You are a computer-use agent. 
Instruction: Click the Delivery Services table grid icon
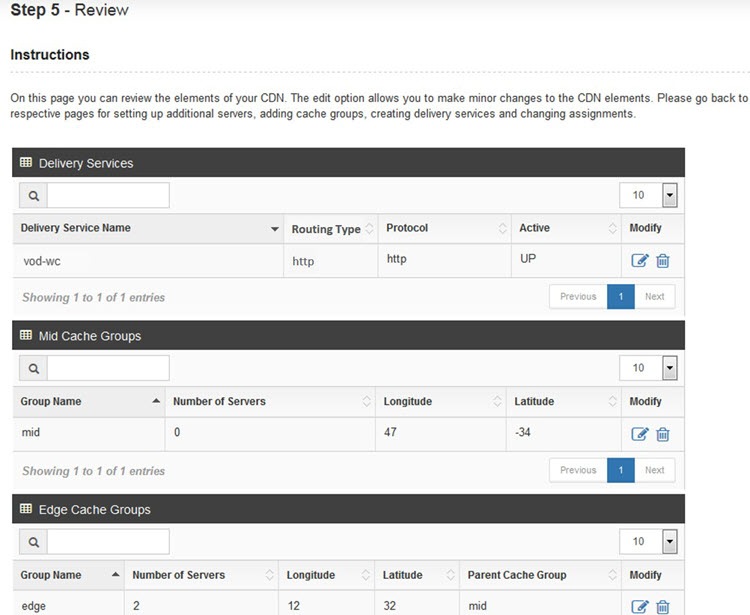pyautogui.click(x=26, y=163)
